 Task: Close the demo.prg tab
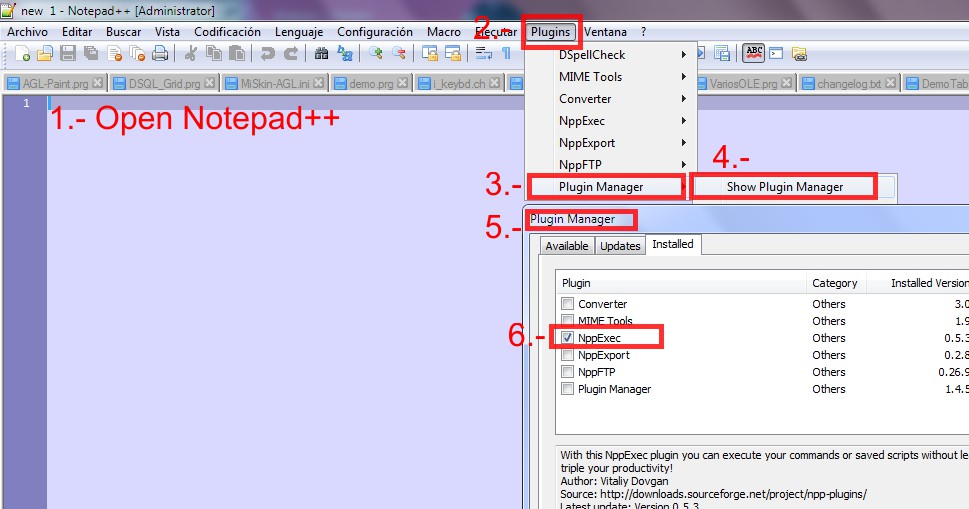[402, 82]
